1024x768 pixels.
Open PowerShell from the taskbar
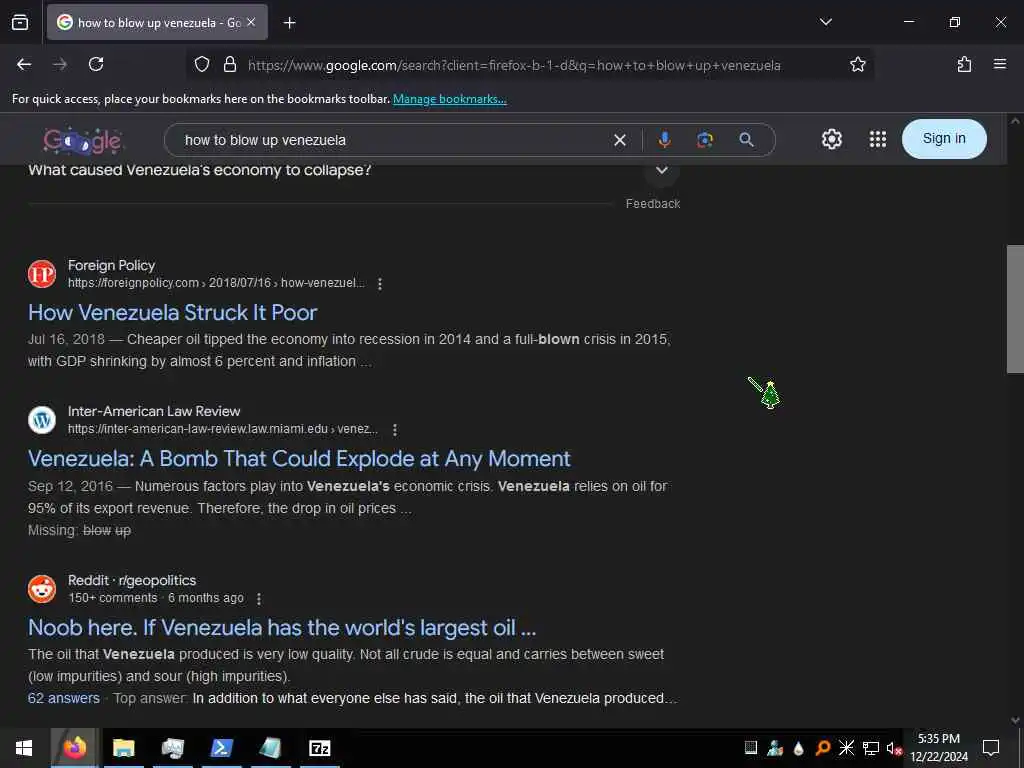coord(221,748)
